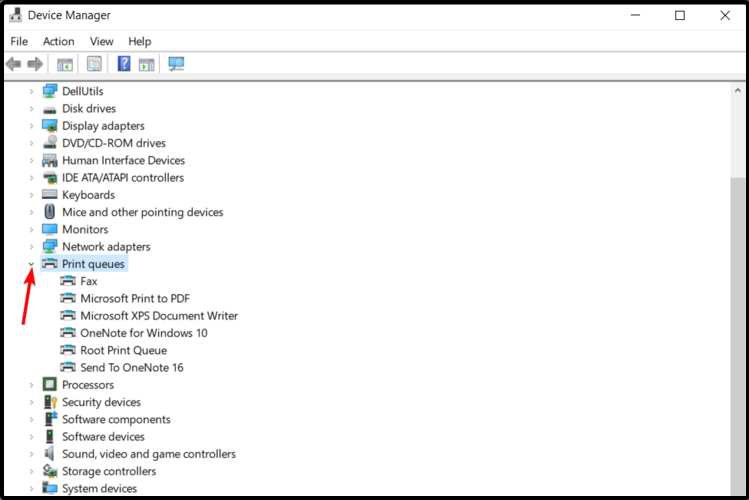This screenshot has height=500, width=749.
Task: Click the Back arrow toolbar icon
Action: click(x=13, y=64)
